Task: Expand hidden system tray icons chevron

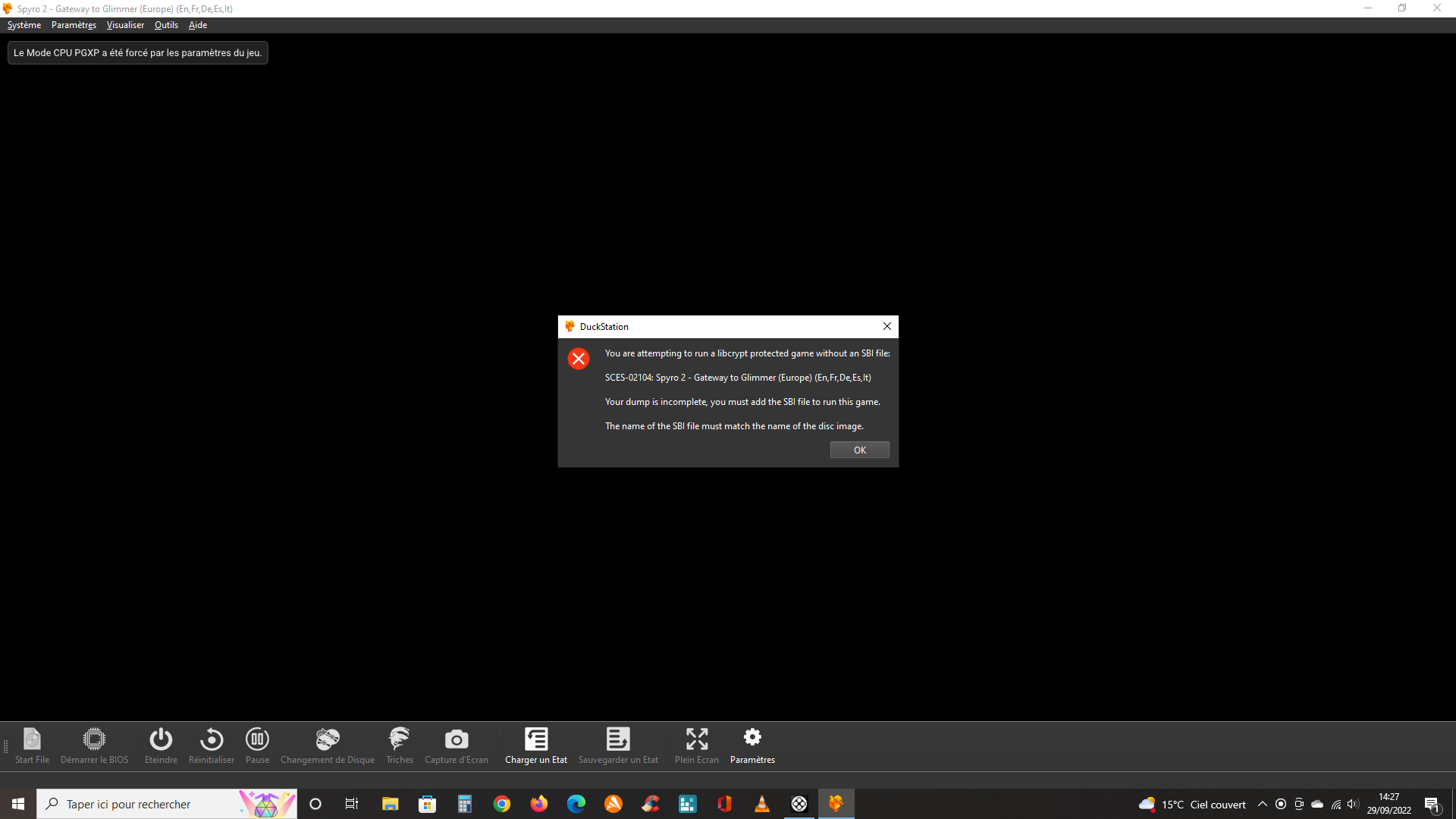Action: (x=1263, y=804)
